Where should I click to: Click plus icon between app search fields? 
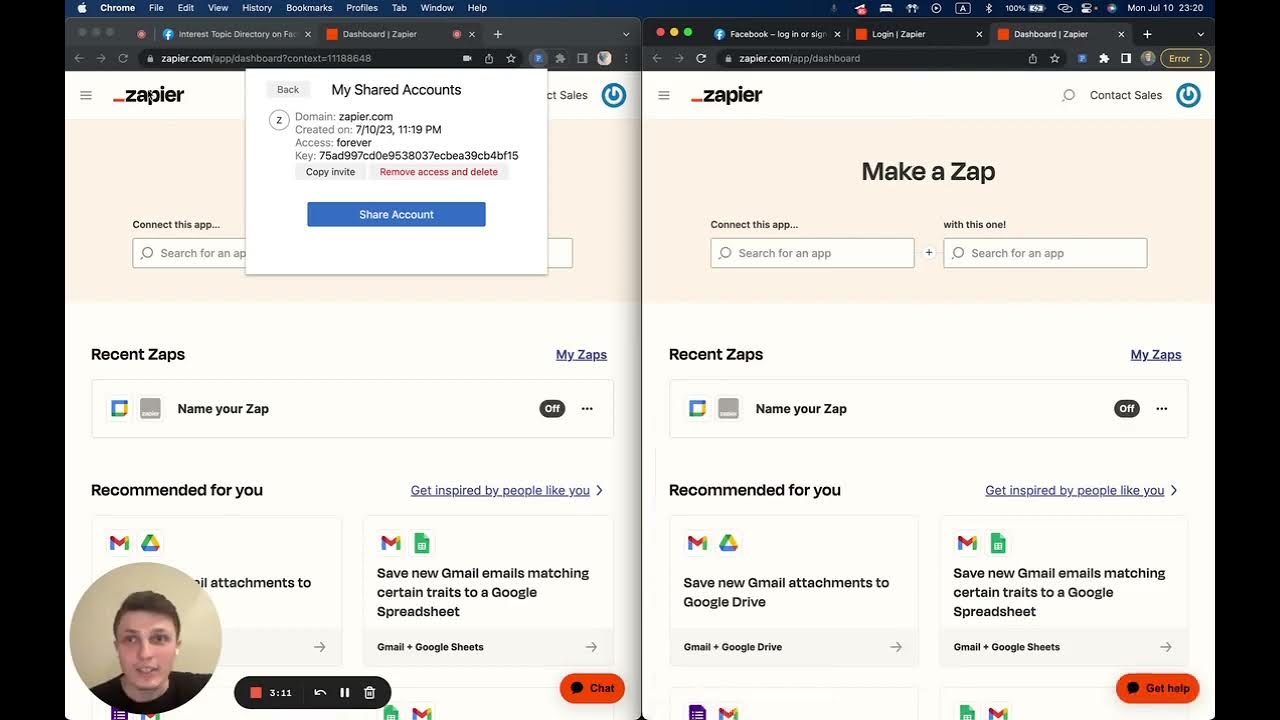click(x=929, y=253)
